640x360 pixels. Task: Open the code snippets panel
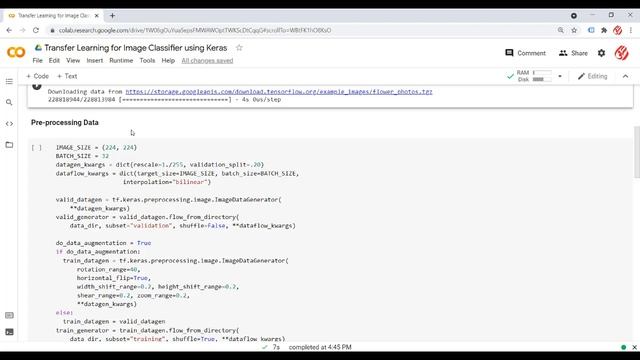pyautogui.click(x=9, y=124)
